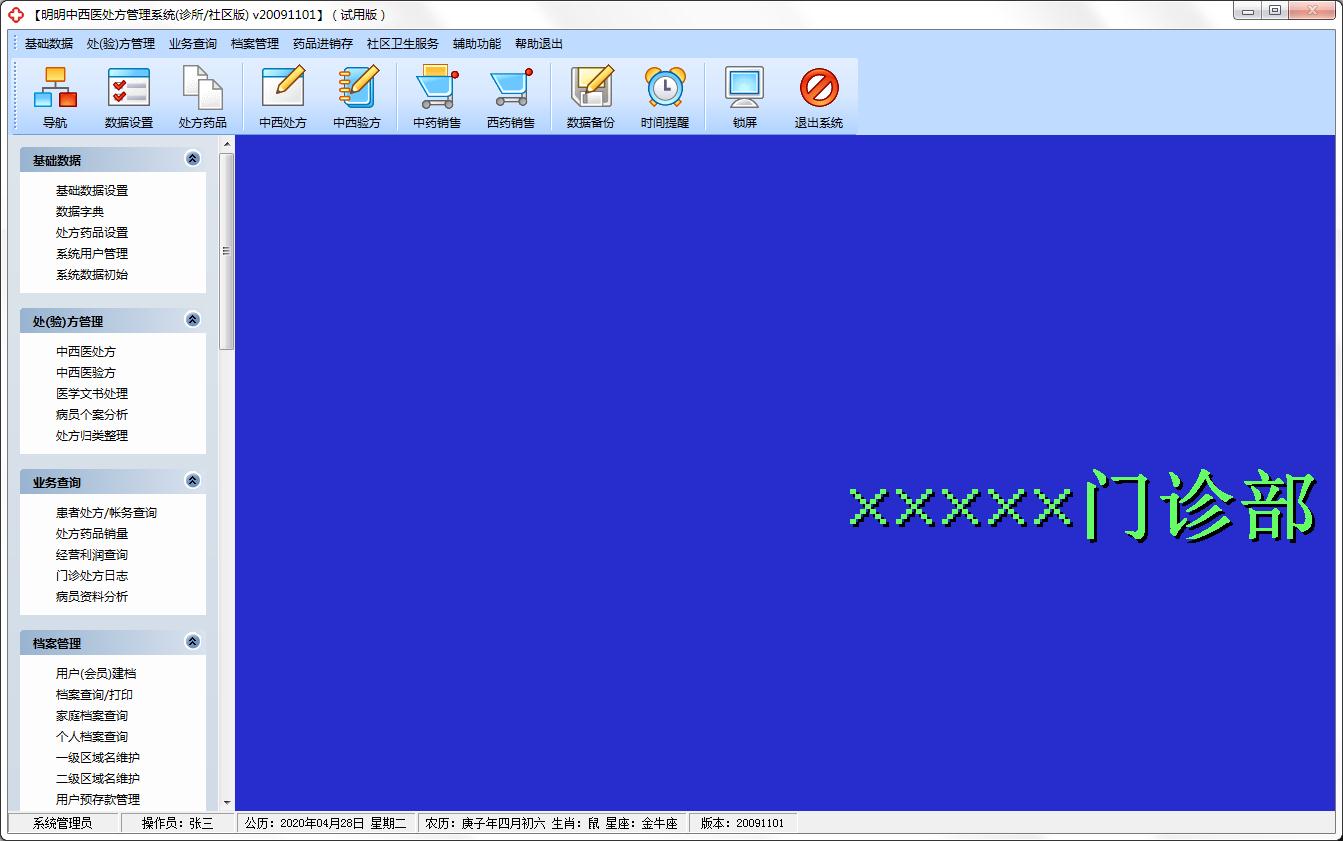Viewport: 1343px width, 841px height.
Task: Click the XXXXX门诊部 banner text
Action: pyautogui.click(x=1083, y=507)
